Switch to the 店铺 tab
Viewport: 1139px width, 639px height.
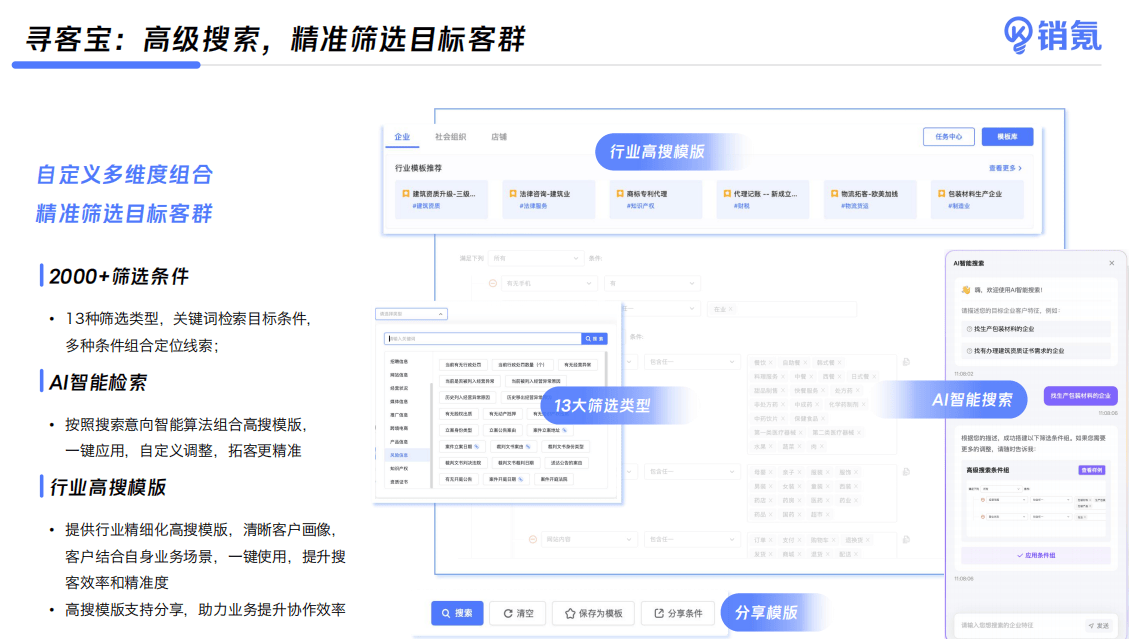pyautogui.click(x=498, y=137)
